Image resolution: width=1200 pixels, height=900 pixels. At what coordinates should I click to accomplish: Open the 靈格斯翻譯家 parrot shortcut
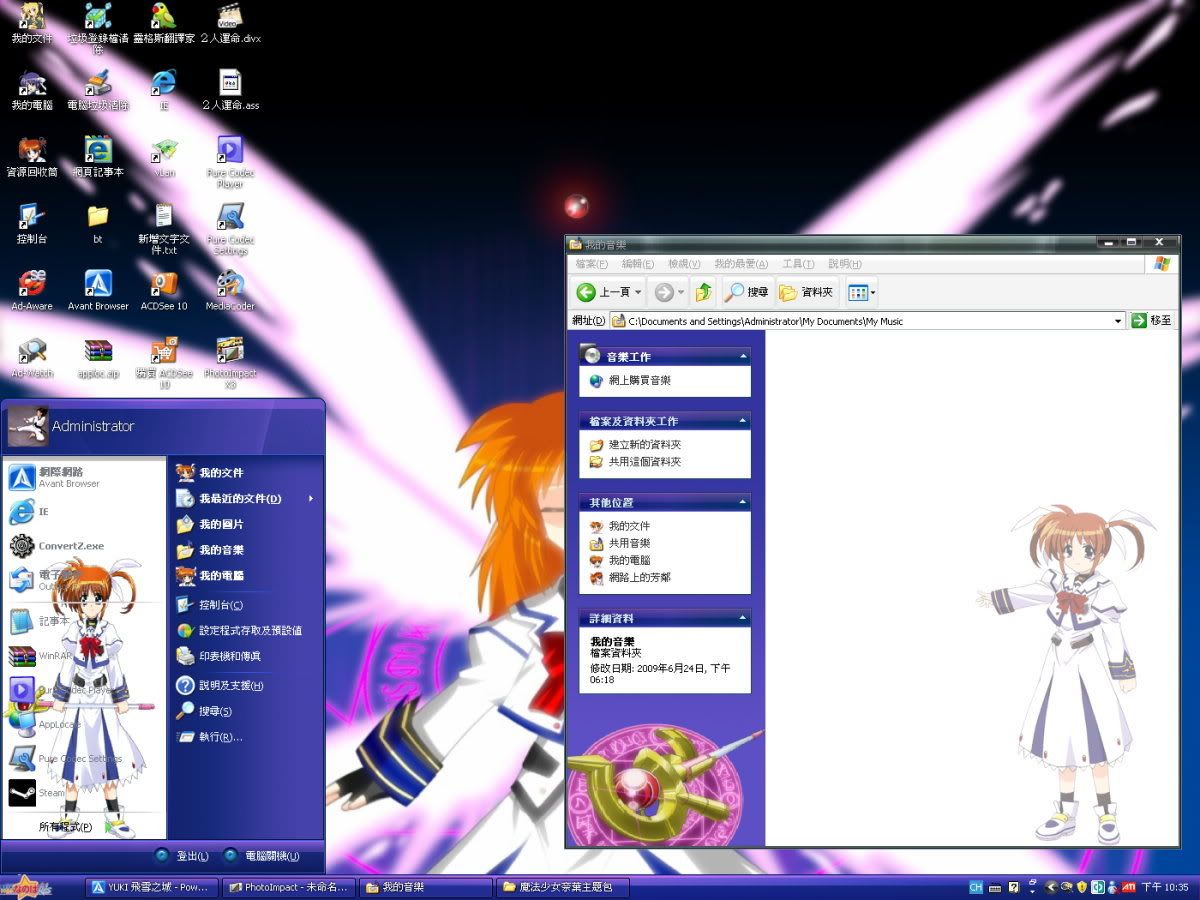point(164,23)
